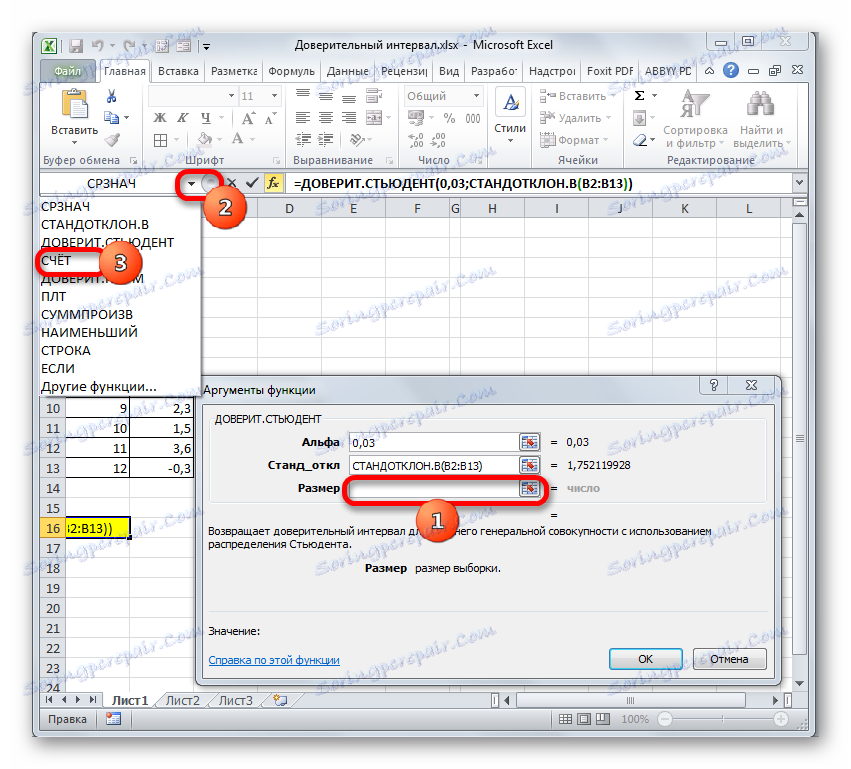Click the Cut scissors icon
The width and height of the screenshot is (851, 769).
click(111, 97)
